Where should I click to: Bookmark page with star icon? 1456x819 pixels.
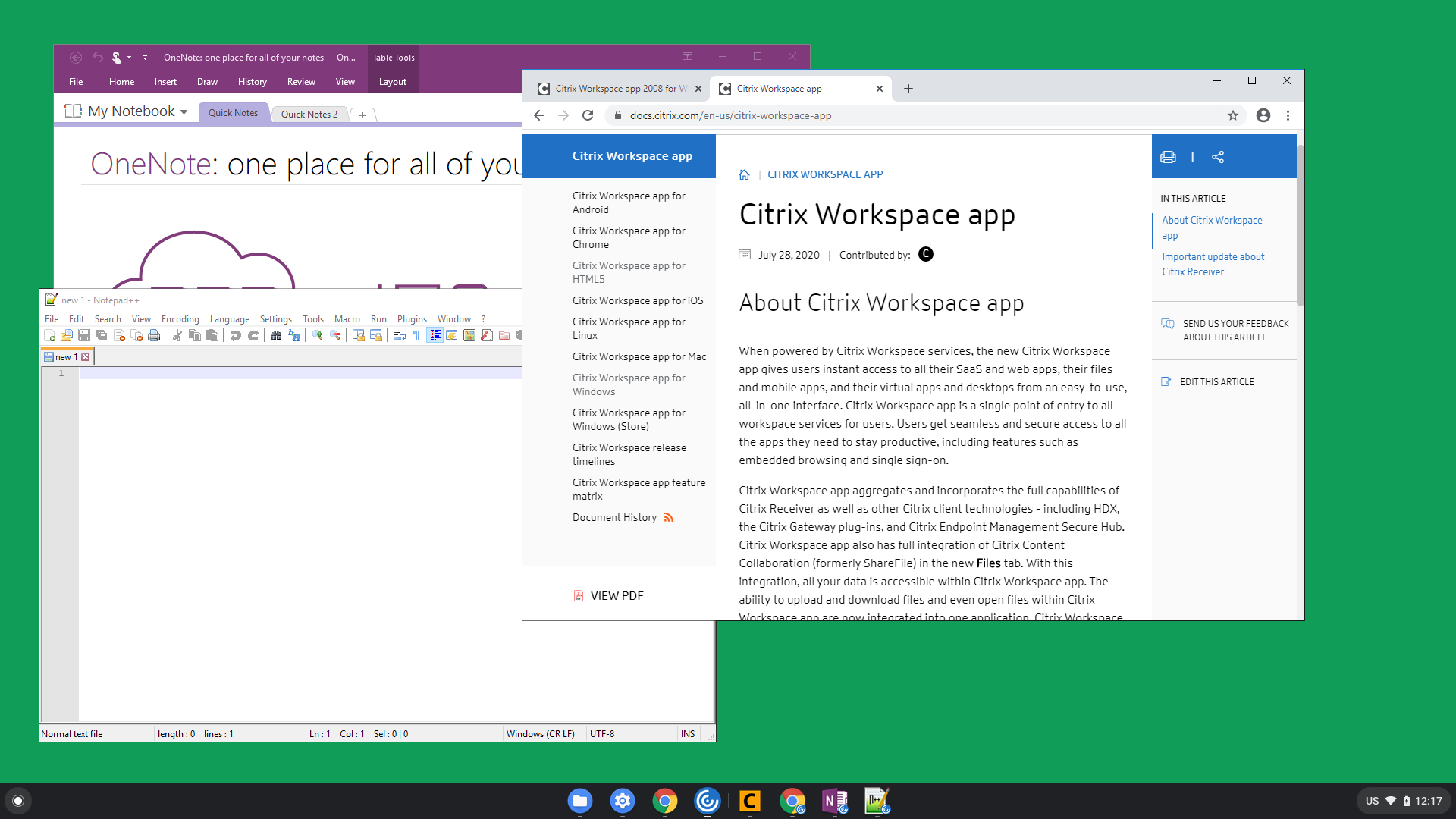pyautogui.click(x=1233, y=115)
